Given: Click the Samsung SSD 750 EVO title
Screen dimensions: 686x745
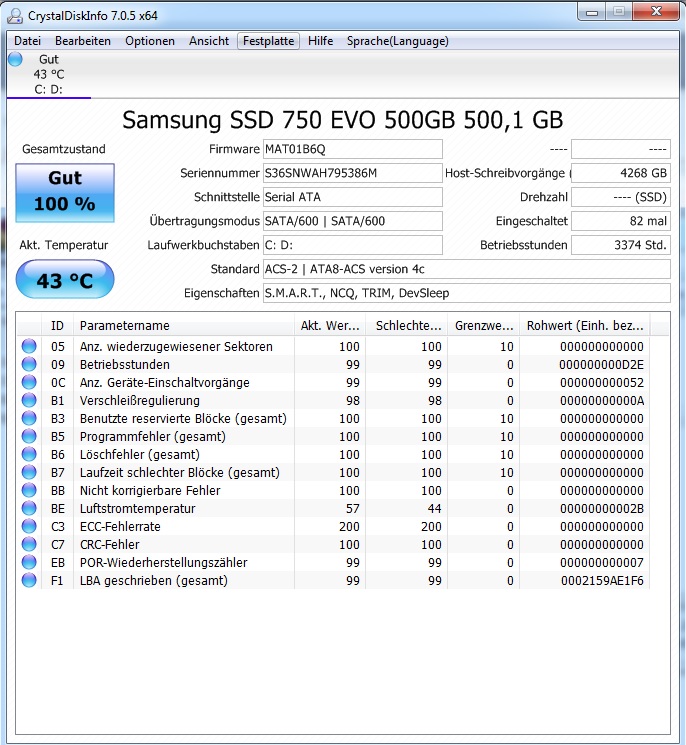Looking at the screenshot, I should pos(343,120).
